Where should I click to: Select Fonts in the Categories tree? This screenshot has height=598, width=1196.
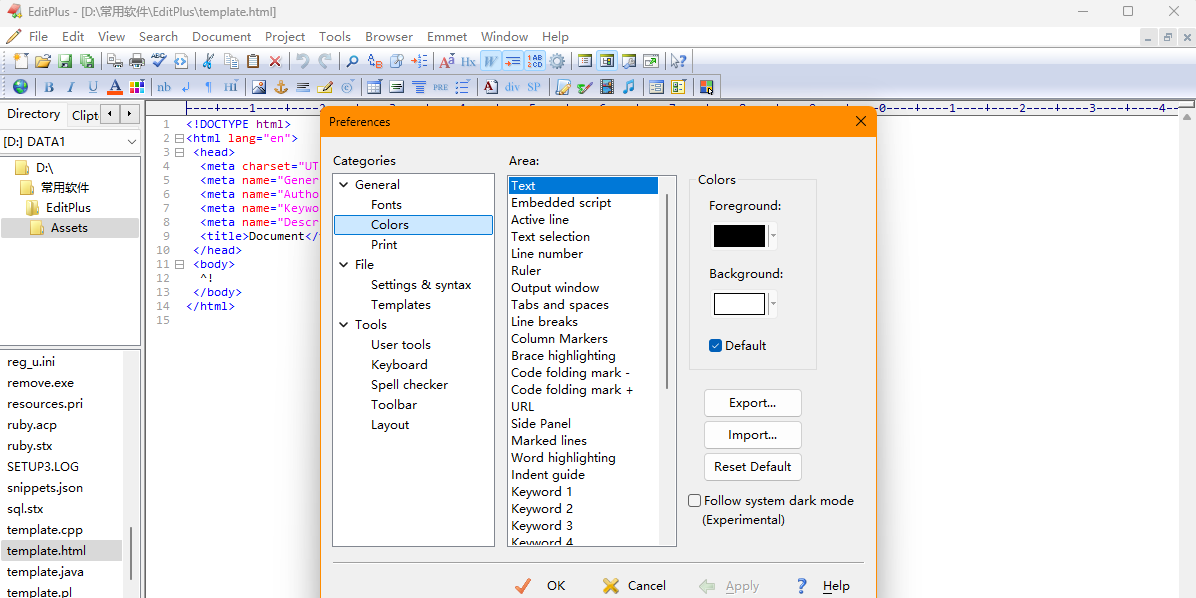[386, 204]
